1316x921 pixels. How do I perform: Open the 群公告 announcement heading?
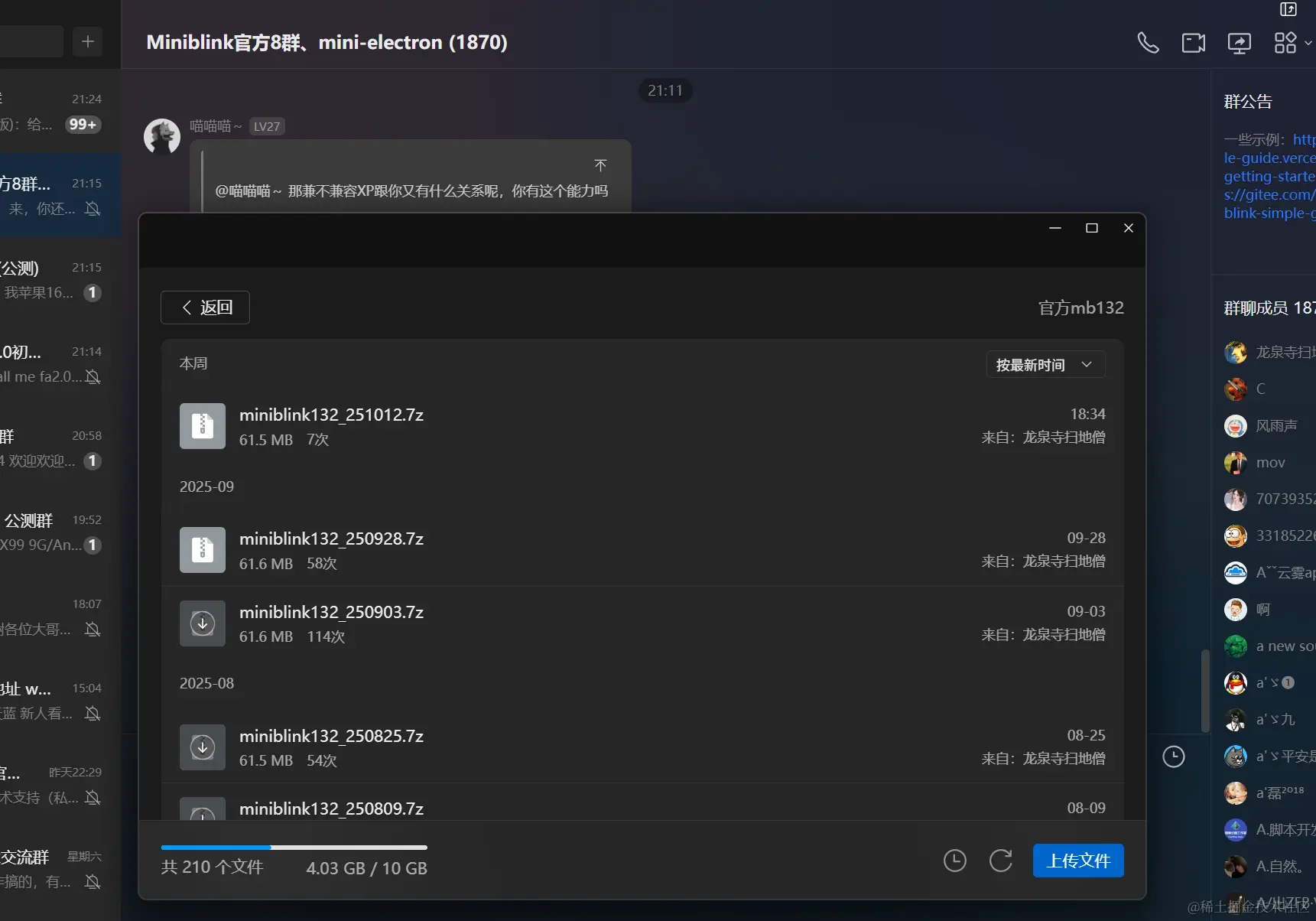pyautogui.click(x=1248, y=102)
